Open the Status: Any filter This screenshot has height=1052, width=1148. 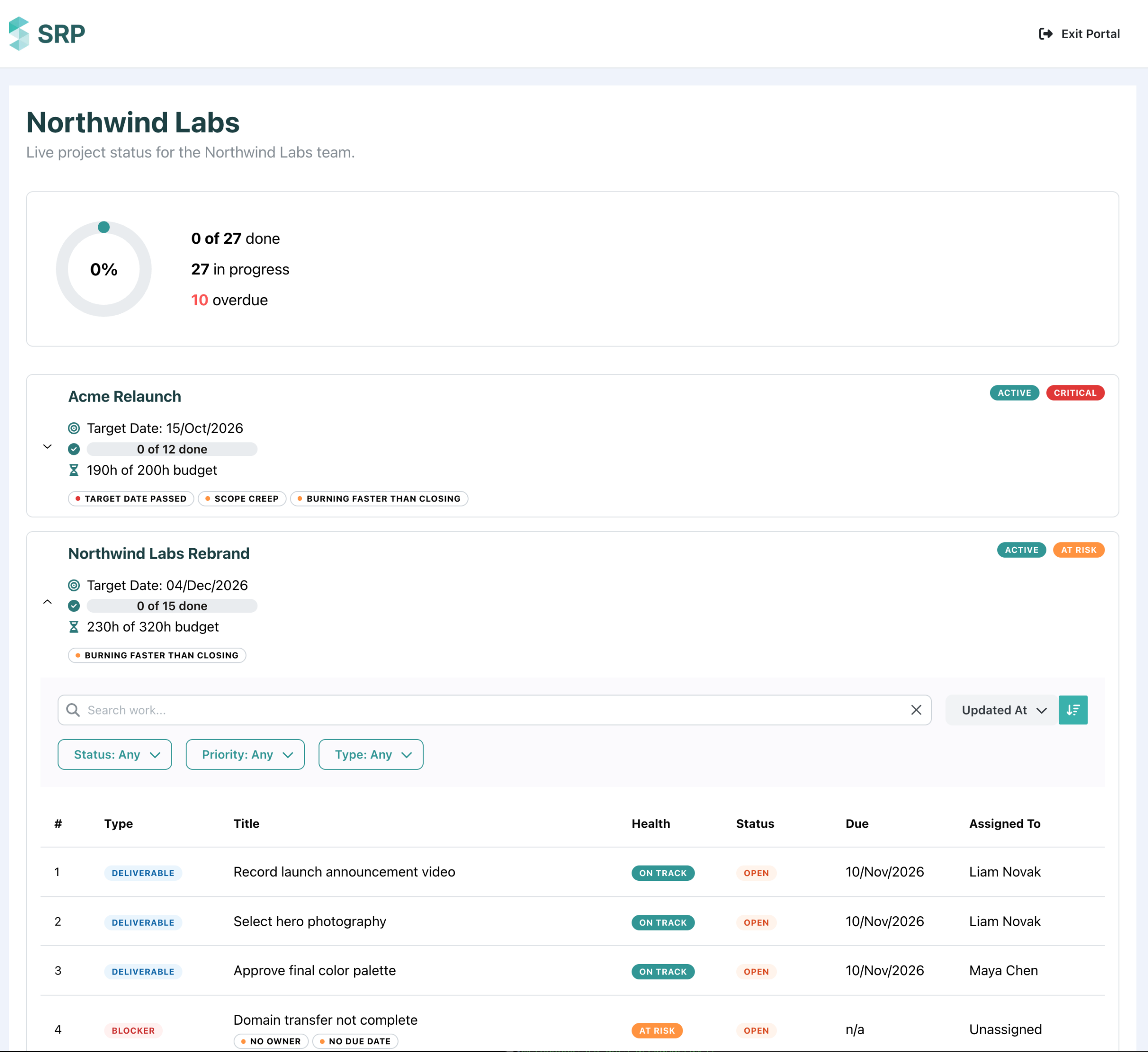(x=114, y=754)
